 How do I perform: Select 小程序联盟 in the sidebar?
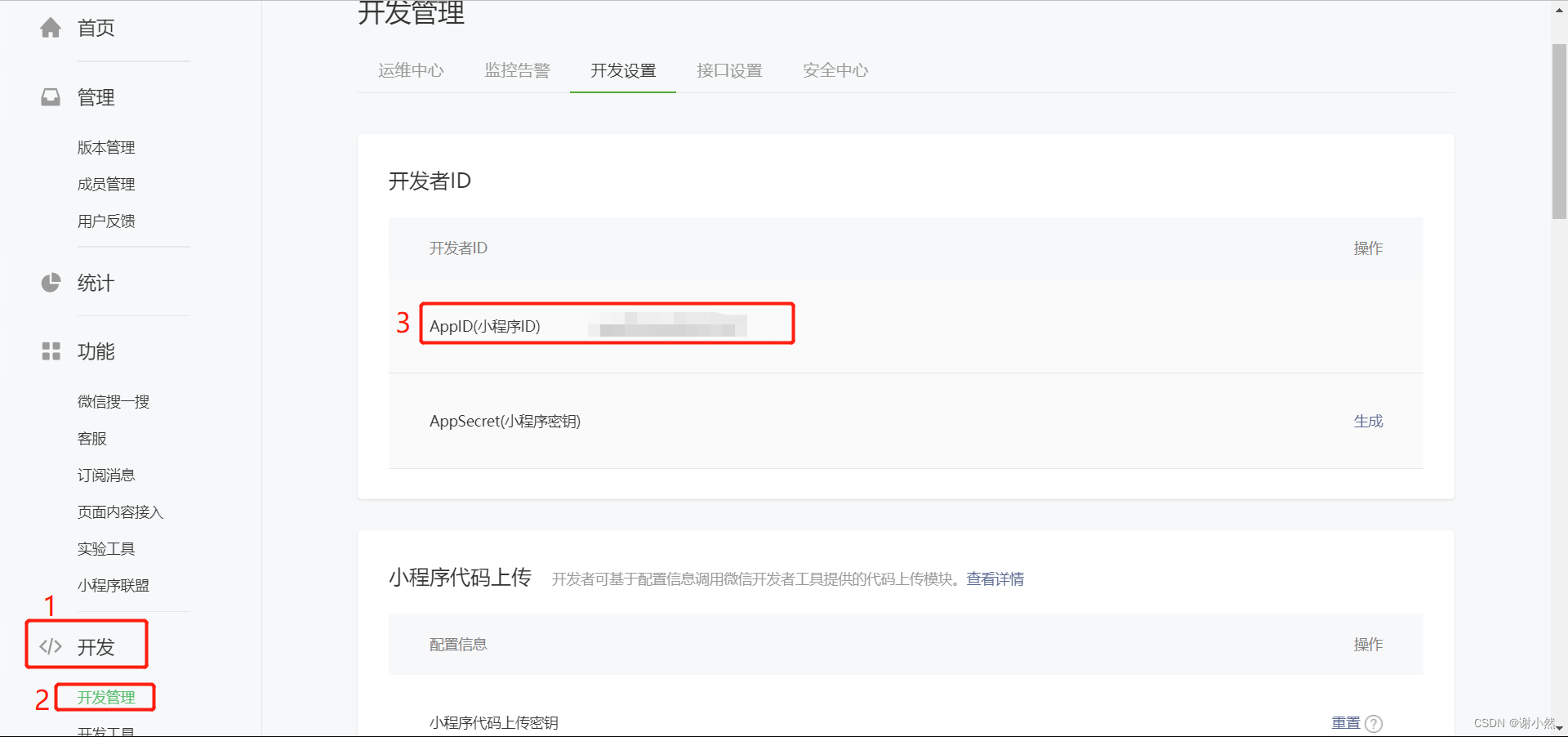pyautogui.click(x=114, y=585)
